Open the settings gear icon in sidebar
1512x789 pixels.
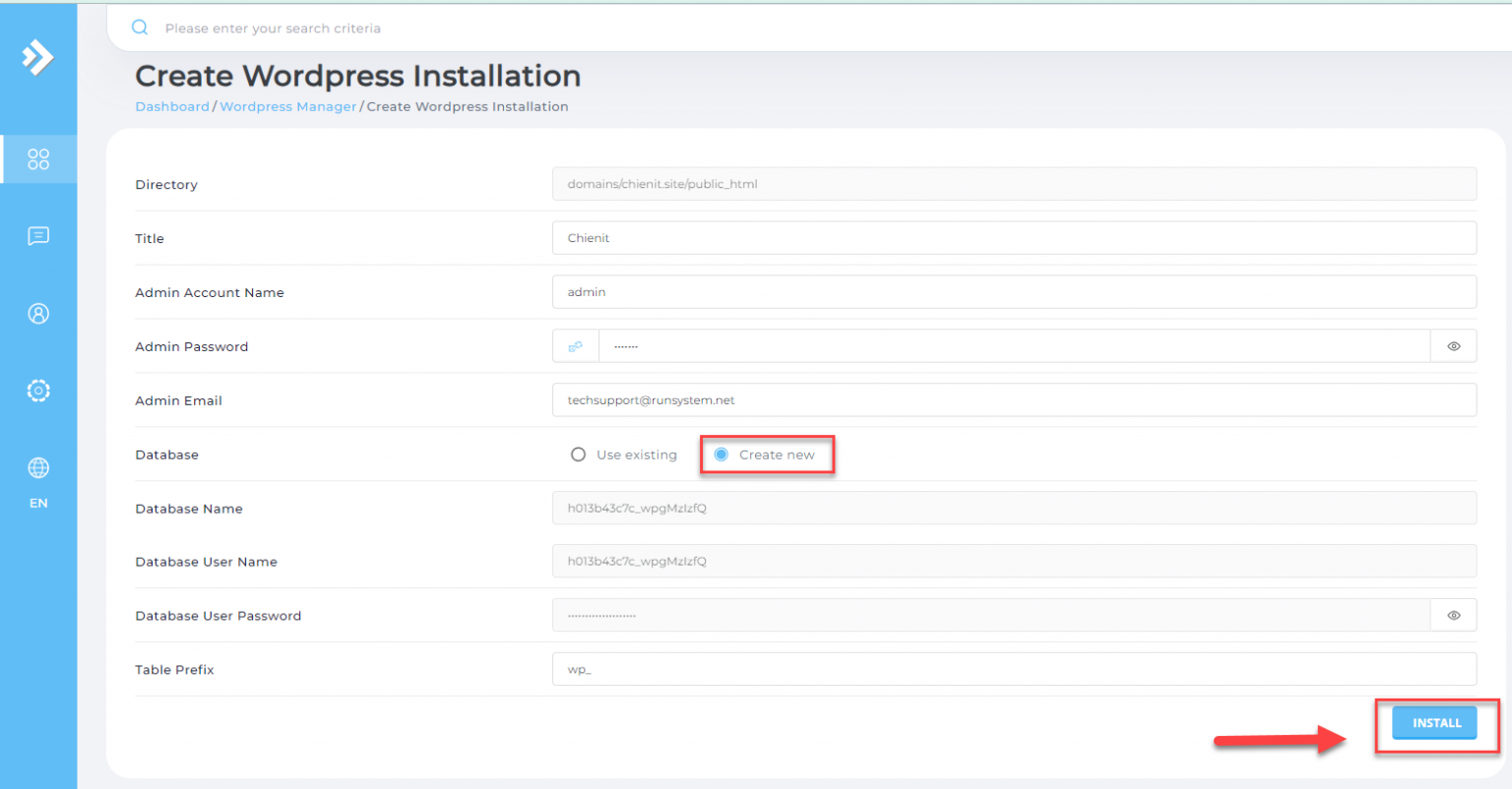pos(38,391)
